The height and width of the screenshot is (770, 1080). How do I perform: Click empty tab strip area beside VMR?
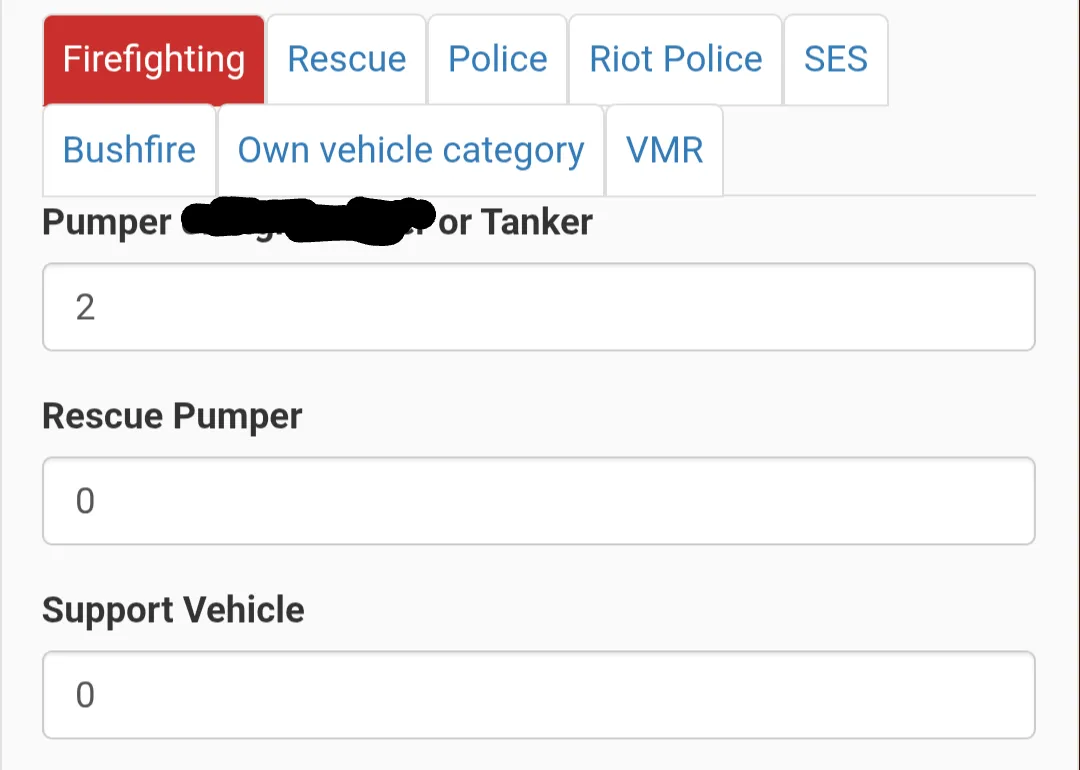click(x=880, y=151)
